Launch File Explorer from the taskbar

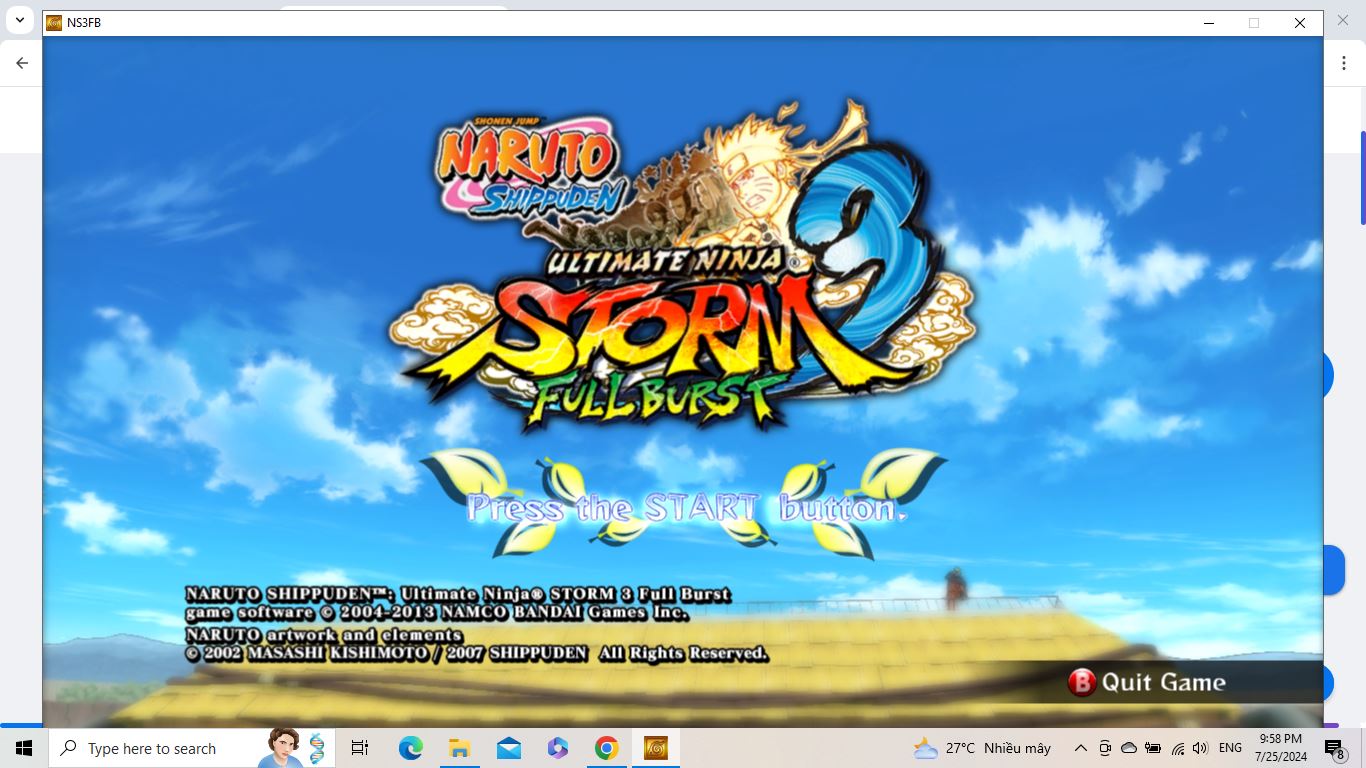click(x=459, y=748)
